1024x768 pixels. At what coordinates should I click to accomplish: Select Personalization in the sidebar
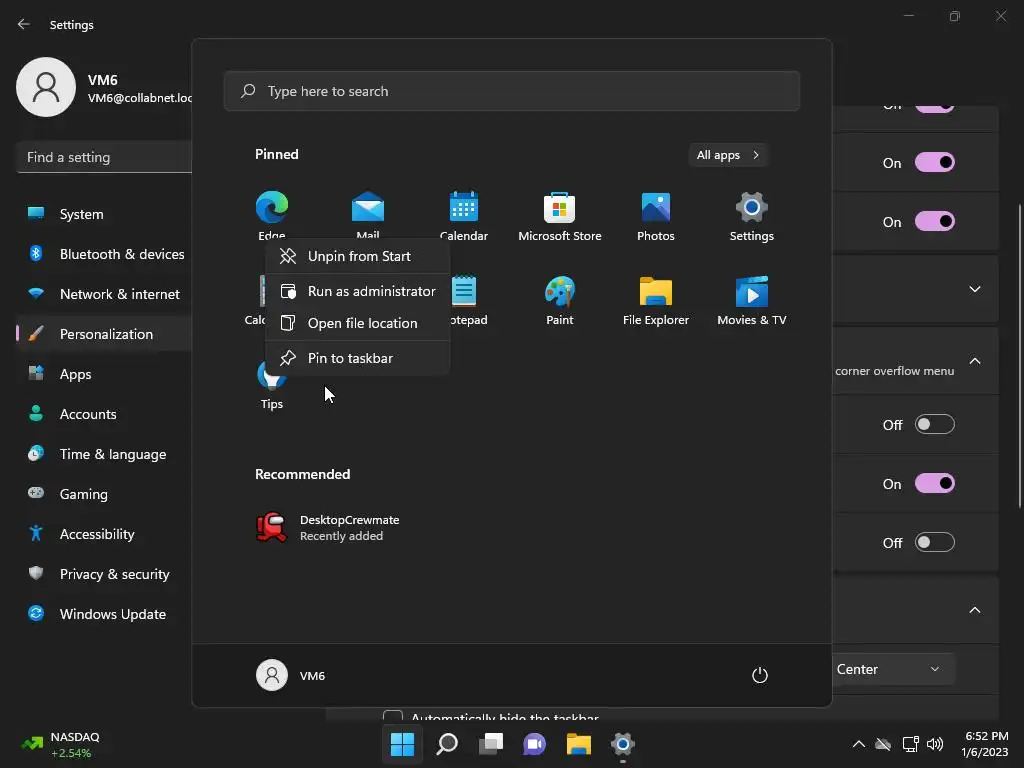pyautogui.click(x=104, y=334)
